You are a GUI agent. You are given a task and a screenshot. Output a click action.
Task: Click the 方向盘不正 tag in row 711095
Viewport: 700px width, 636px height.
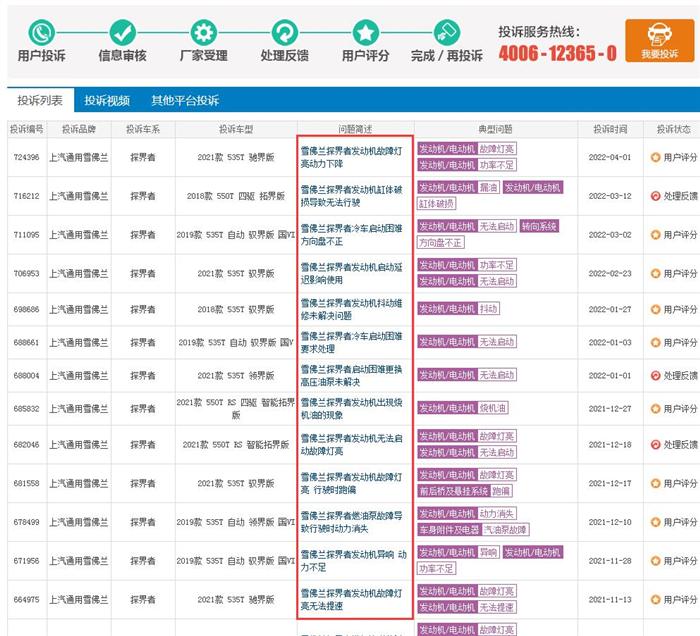(x=441, y=242)
